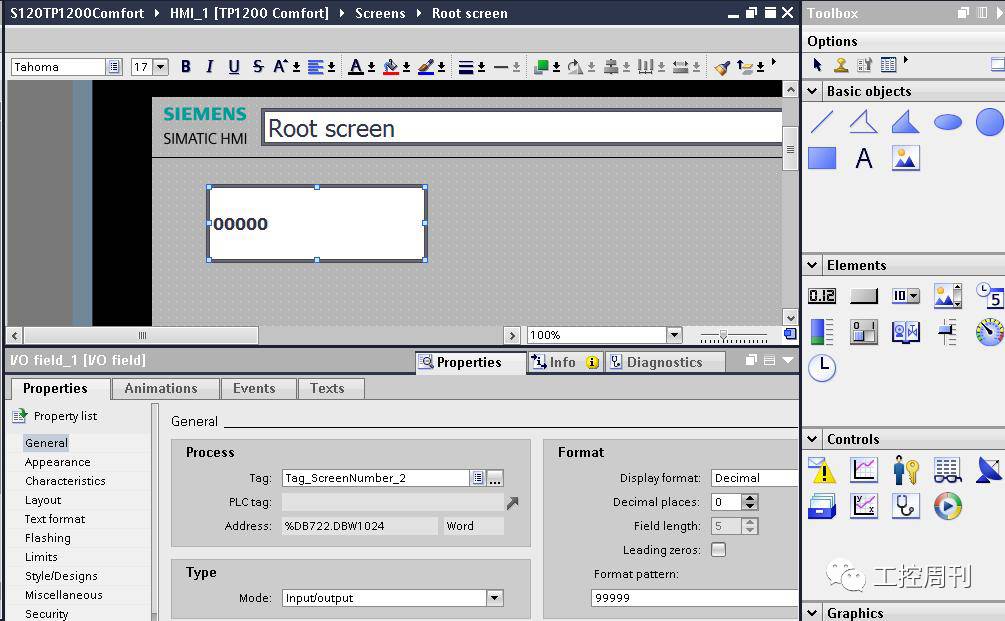Toggle italic text formatting
The height and width of the screenshot is (621, 1005).
point(210,67)
